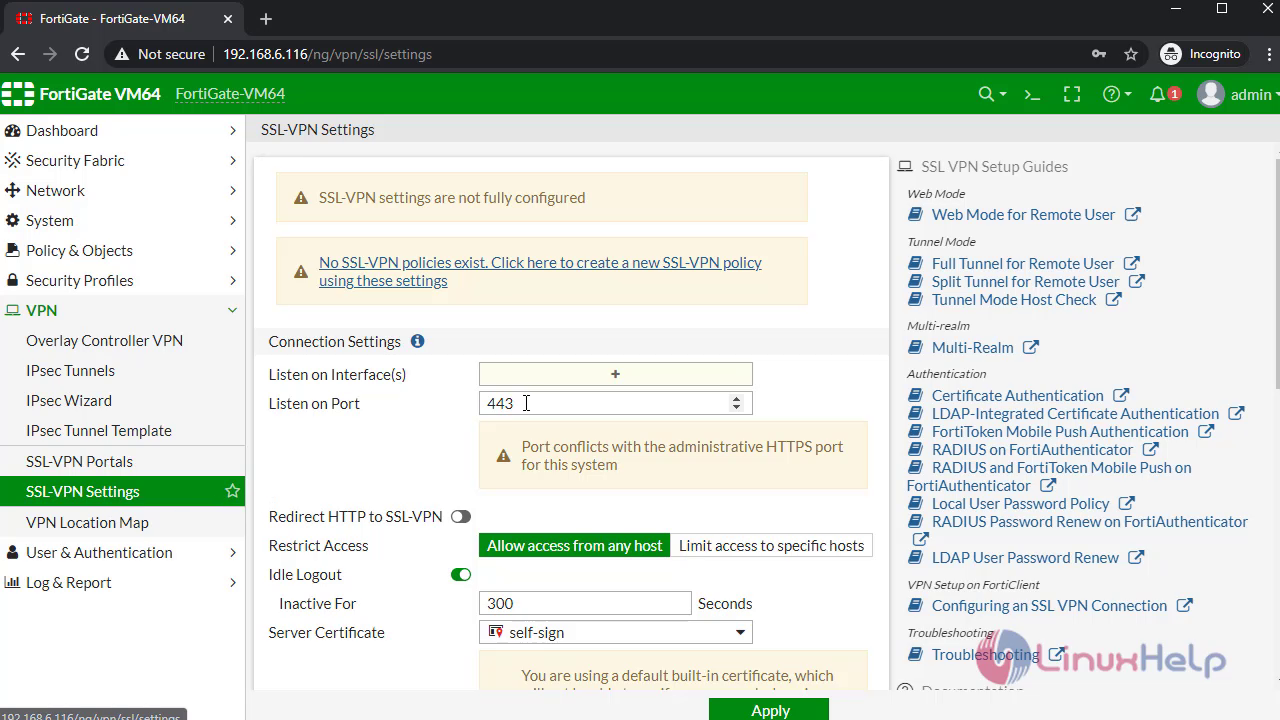Viewport: 1280px width, 720px height.
Task: Open RADIUS on FortiAuthenticator guide
Action: coord(1032,449)
